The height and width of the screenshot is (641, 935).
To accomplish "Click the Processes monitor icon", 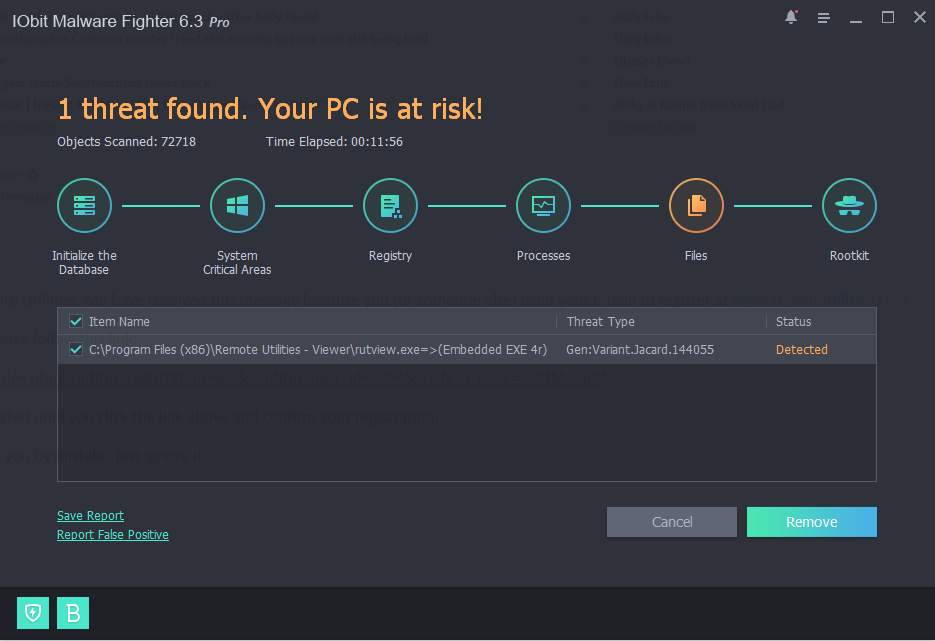I will pyautogui.click(x=543, y=206).
